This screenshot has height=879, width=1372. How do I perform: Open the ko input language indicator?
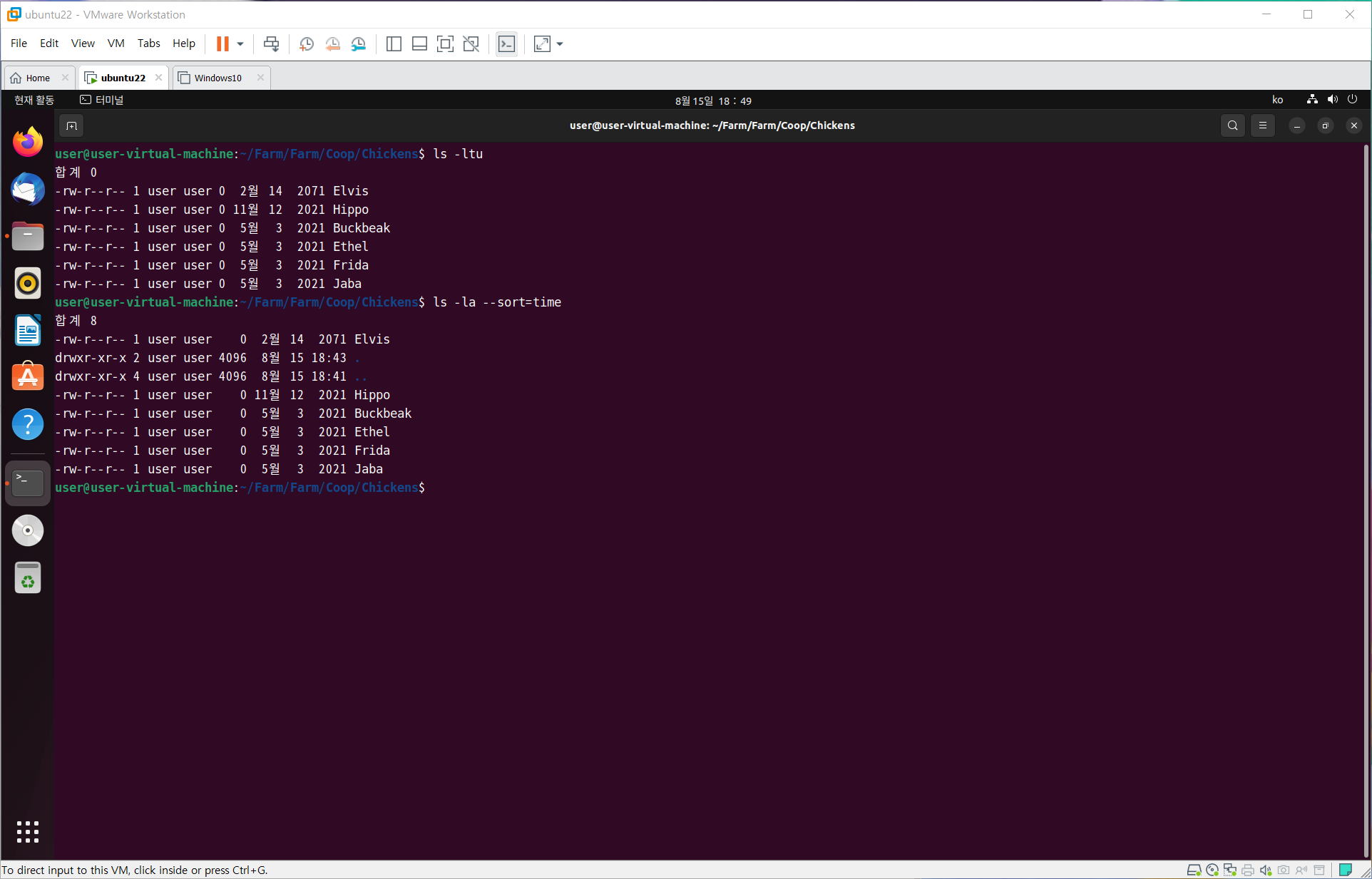[1277, 100]
